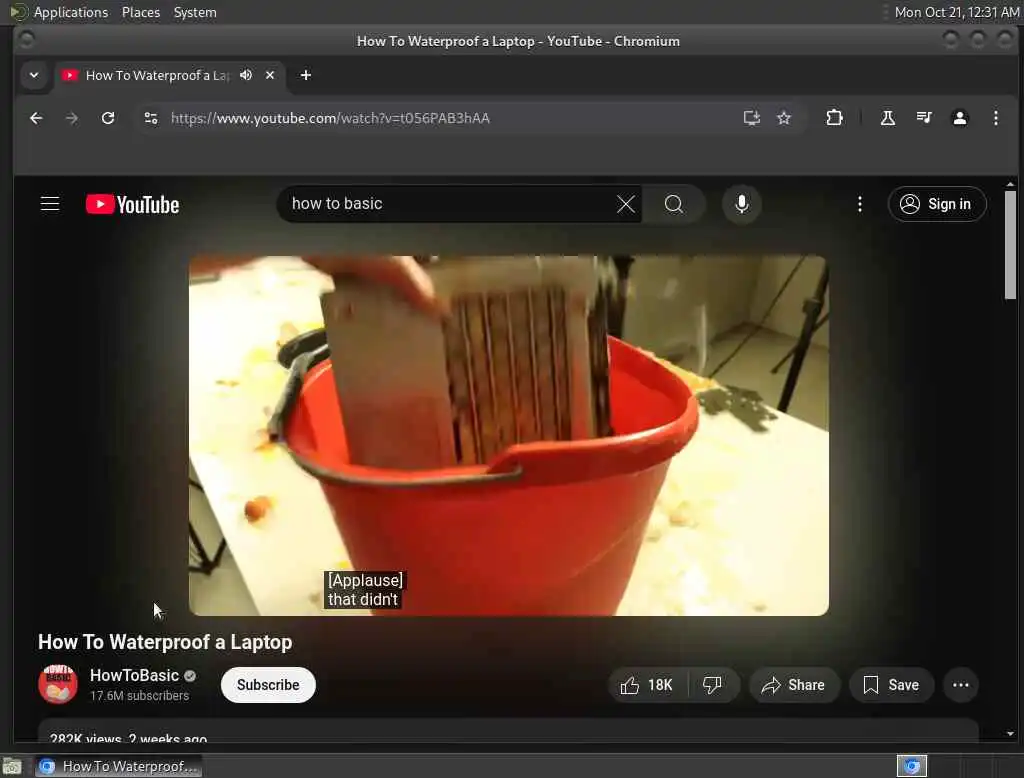Click the [Applause] that didn't caption
The width and height of the screenshot is (1024, 778).
tap(364, 590)
